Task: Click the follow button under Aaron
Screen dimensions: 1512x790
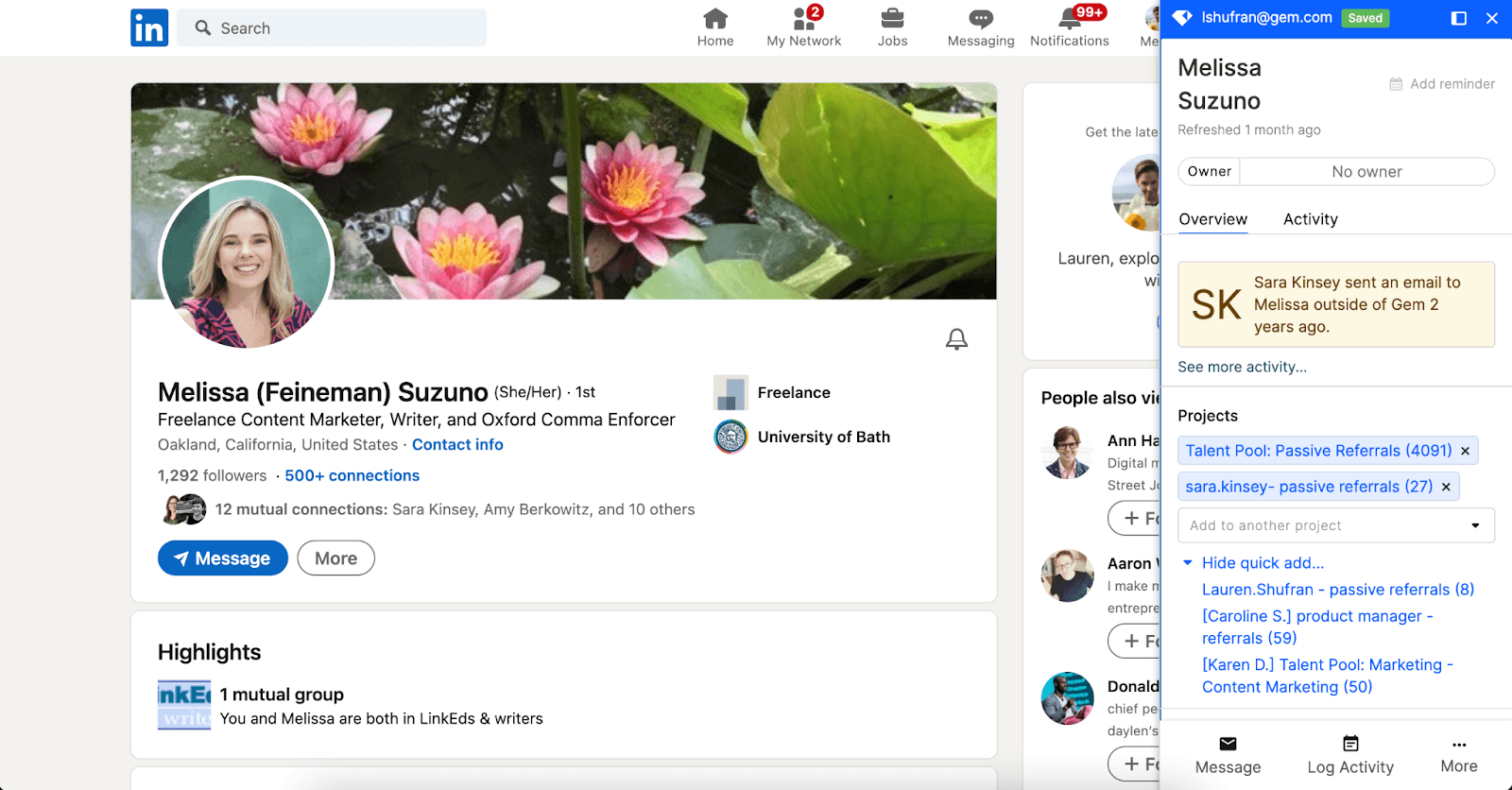Action: [x=1134, y=641]
